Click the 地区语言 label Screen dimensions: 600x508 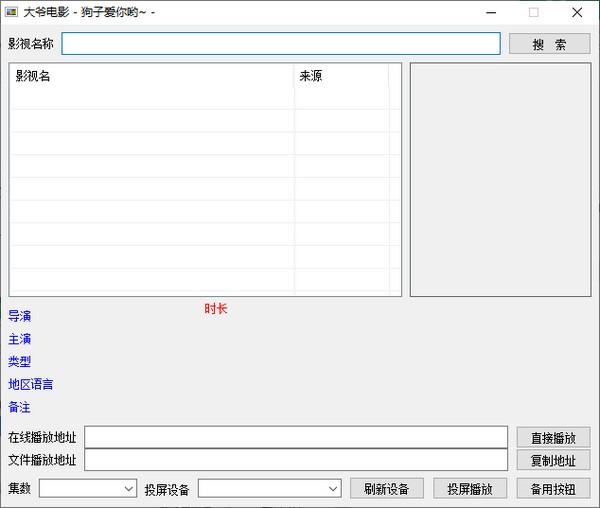(31, 384)
